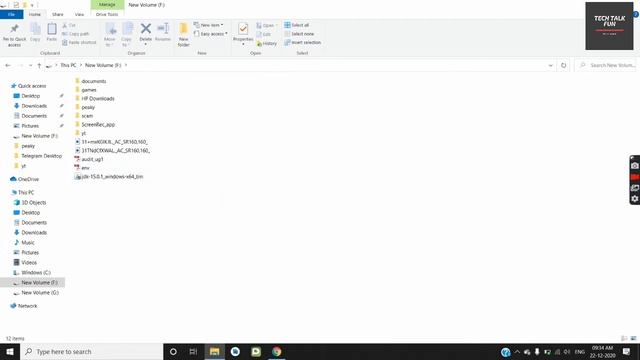Image resolution: width=640 pixels, height=360 pixels.
Task: Click the Cut command in ribbon
Action: coord(69,25)
